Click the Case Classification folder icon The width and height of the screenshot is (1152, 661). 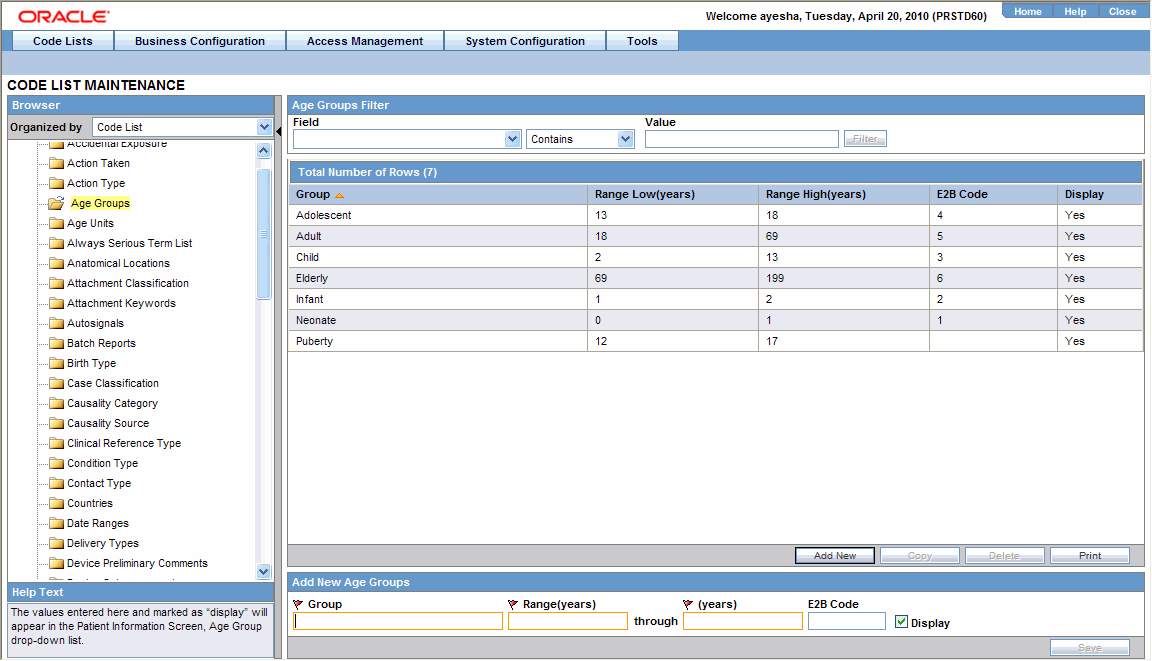57,383
